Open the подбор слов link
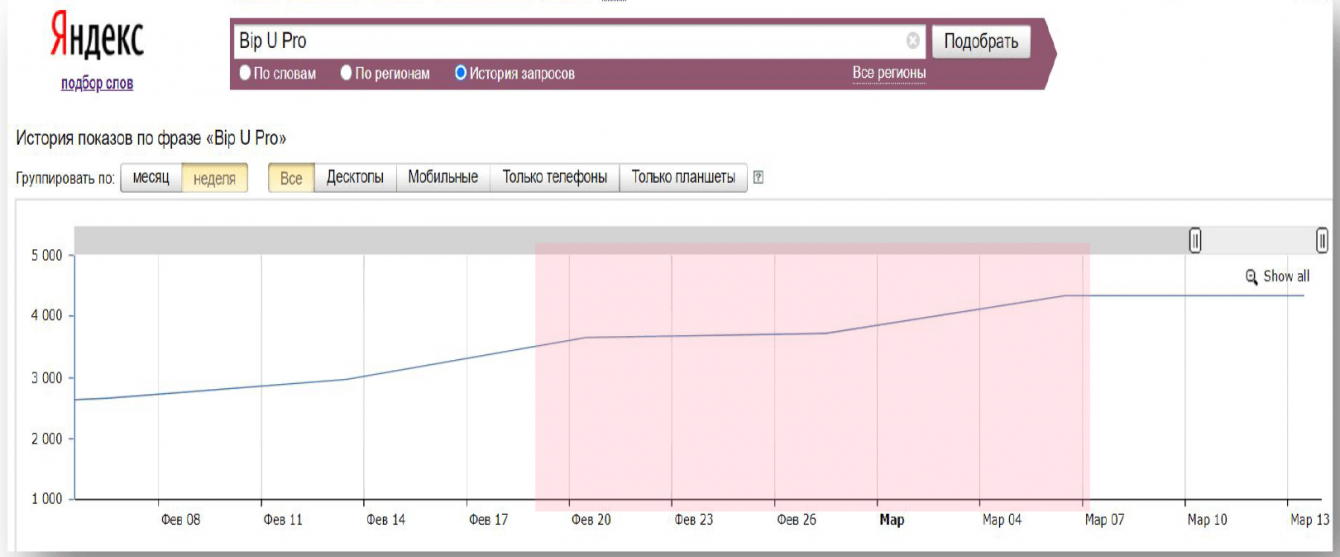Image resolution: width=1340 pixels, height=557 pixels. 97,83
